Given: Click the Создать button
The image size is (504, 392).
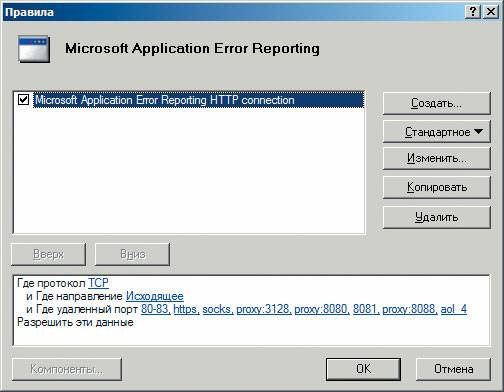Looking at the screenshot, I should [437, 103].
